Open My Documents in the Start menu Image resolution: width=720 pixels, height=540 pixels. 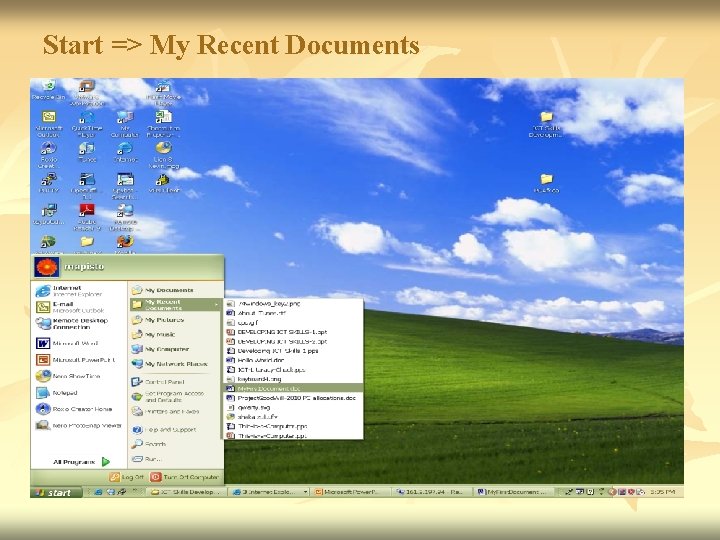(175, 290)
